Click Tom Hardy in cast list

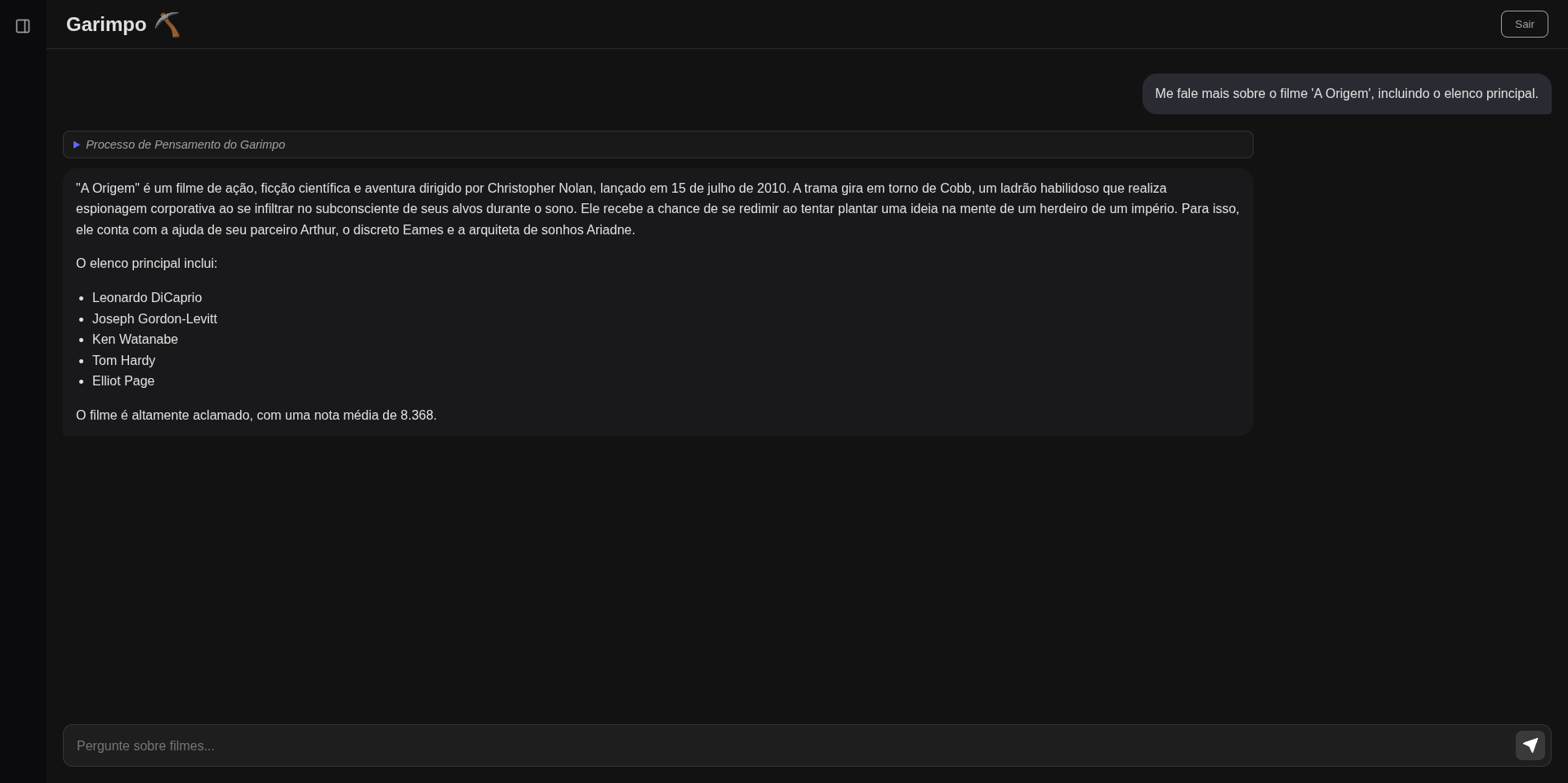click(123, 361)
